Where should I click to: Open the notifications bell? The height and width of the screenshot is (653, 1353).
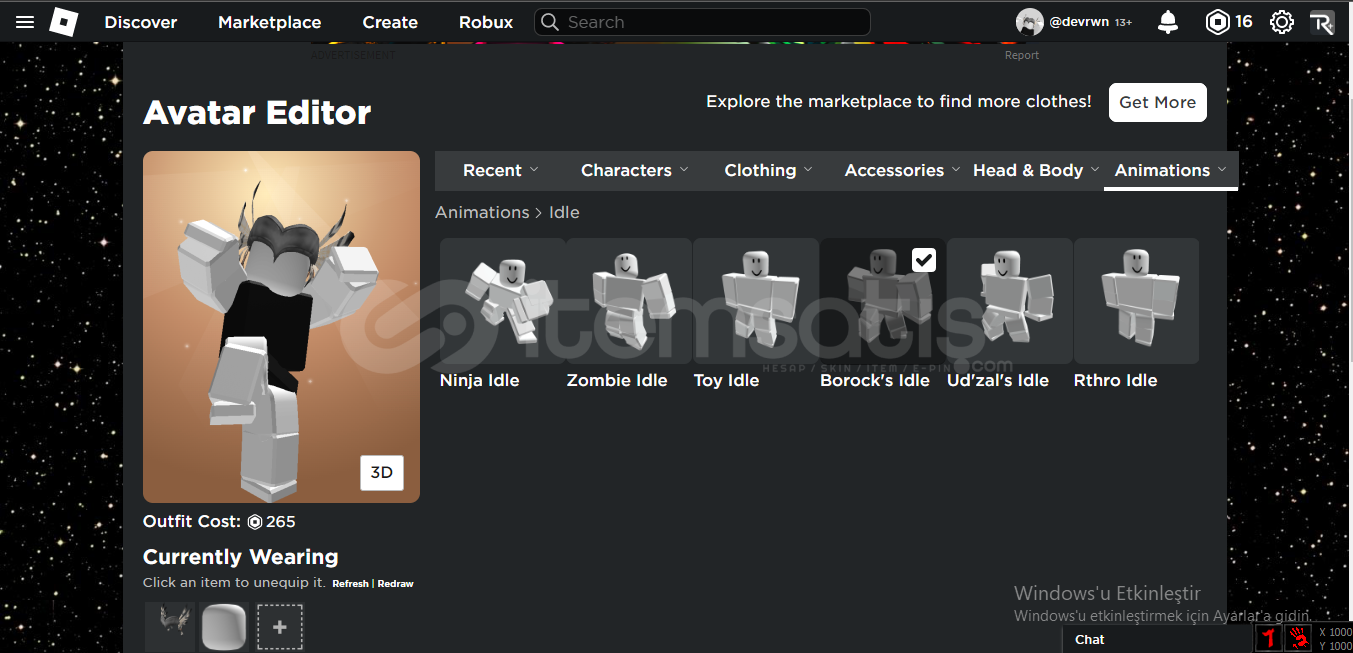click(1167, 22)
